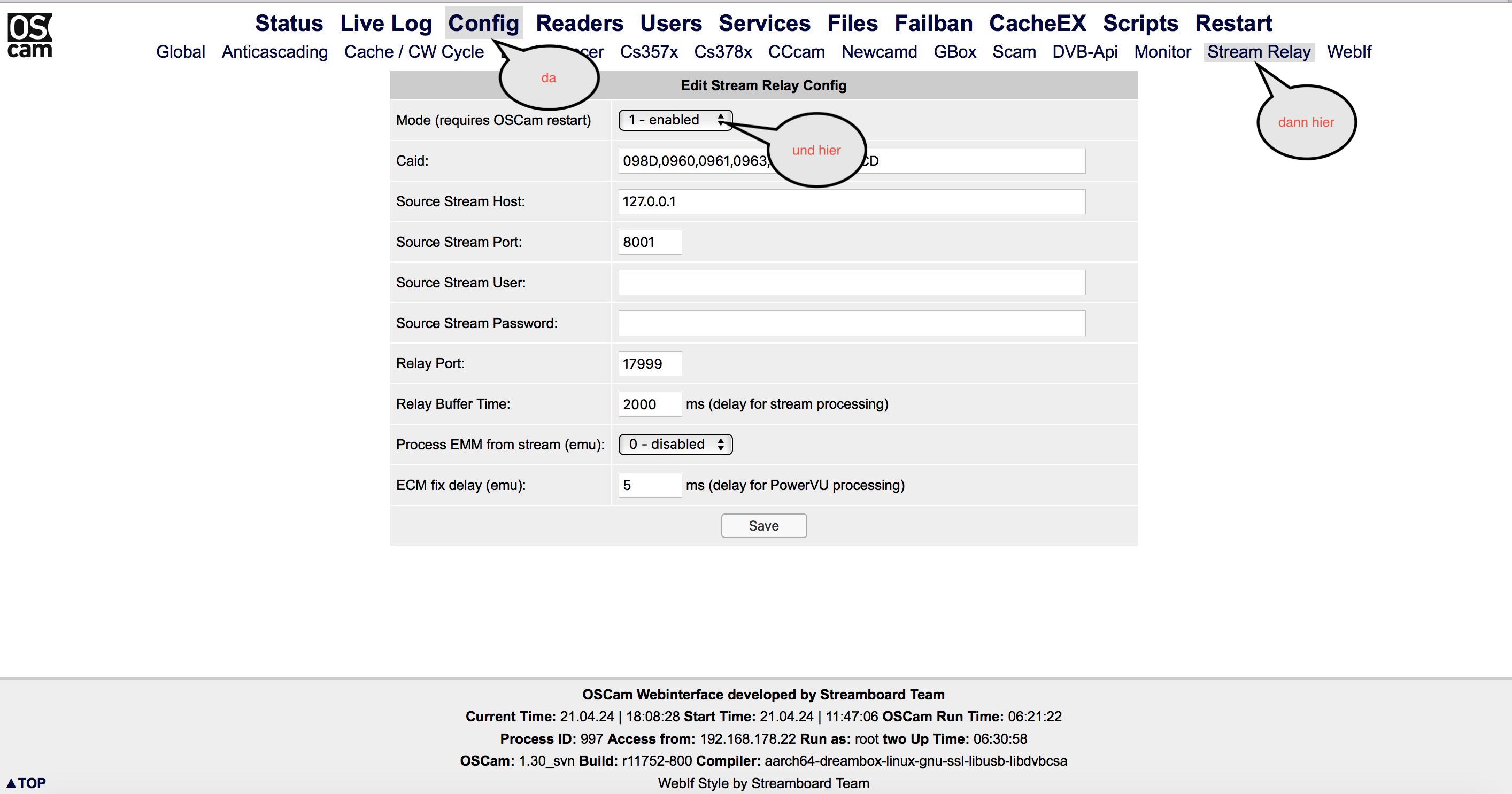
Task: Select the Config menu
Action: tap(484, 24)
